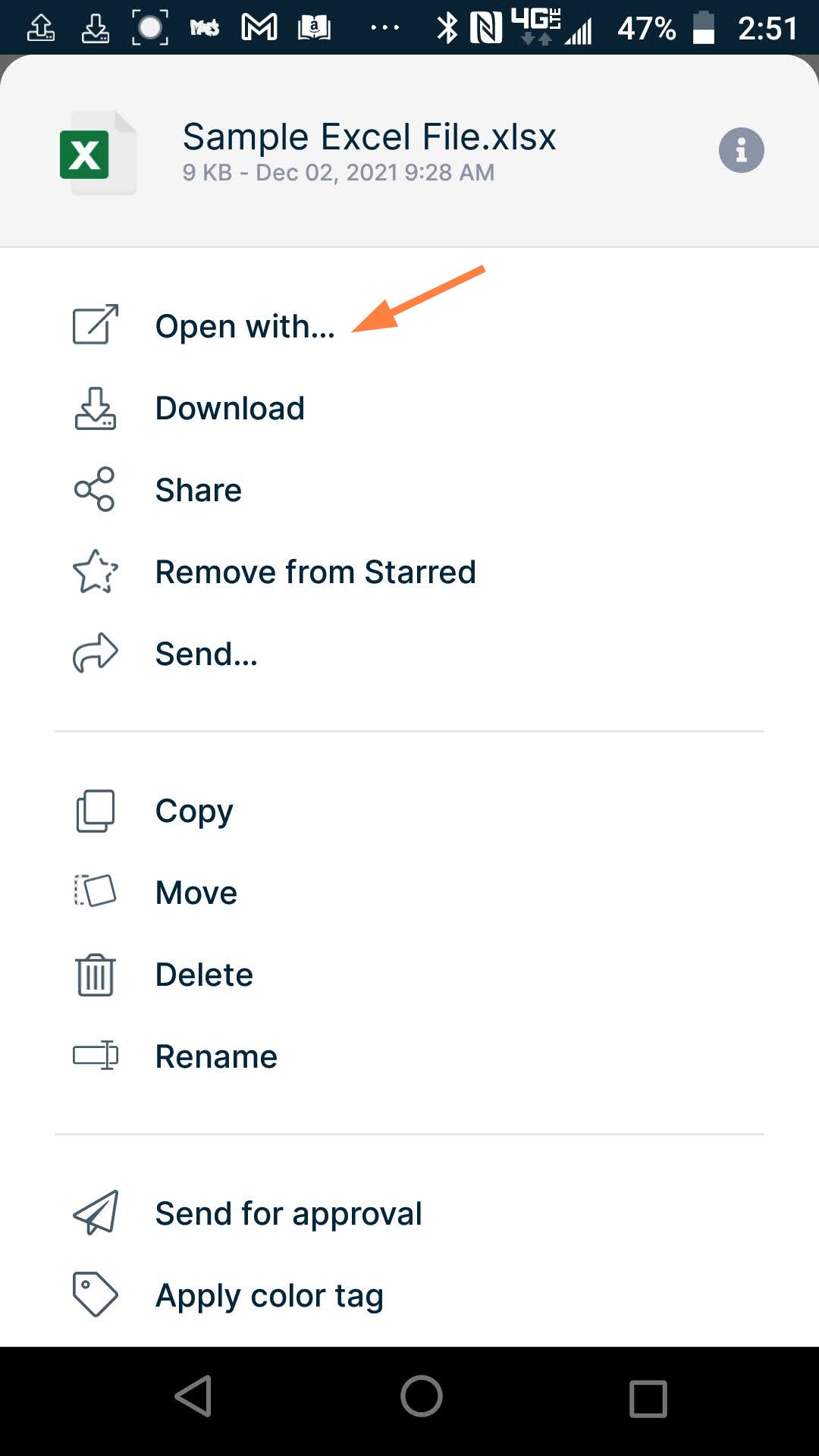
Task: Tap Send for approval
Action: click(x=288, y=1213)
